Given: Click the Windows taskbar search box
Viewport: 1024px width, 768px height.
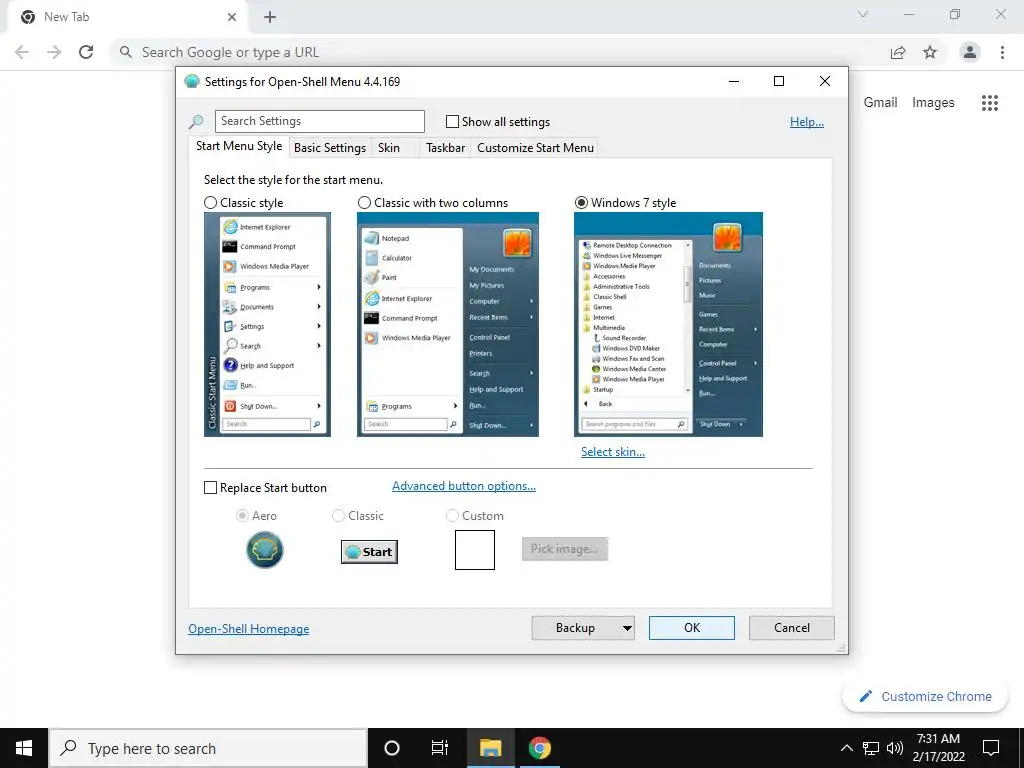Looking at the screenshot, I should tap(208, 748).
